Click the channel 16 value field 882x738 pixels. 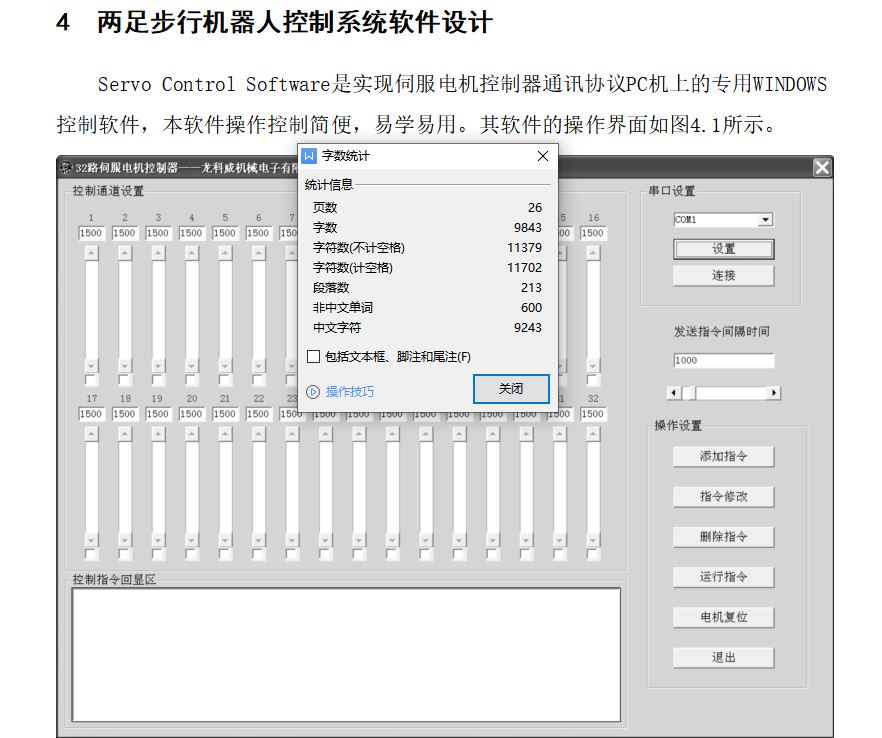tap(593, 233)
